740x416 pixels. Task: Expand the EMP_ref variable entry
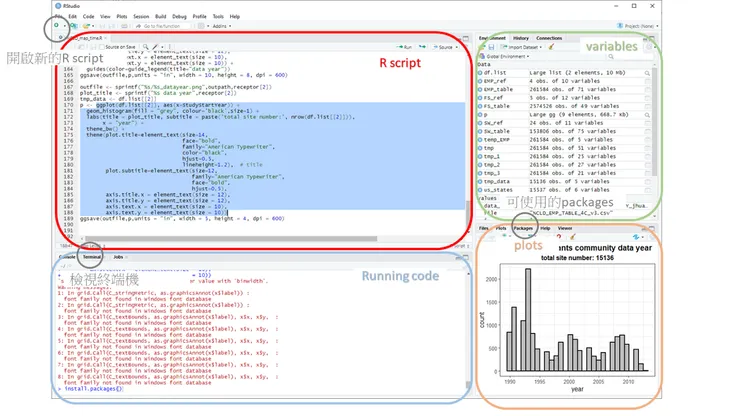coord(480,81)
